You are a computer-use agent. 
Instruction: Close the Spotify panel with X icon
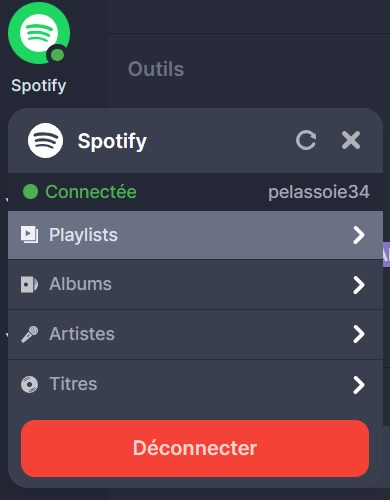pyautogui.click(x=351, y=140)
